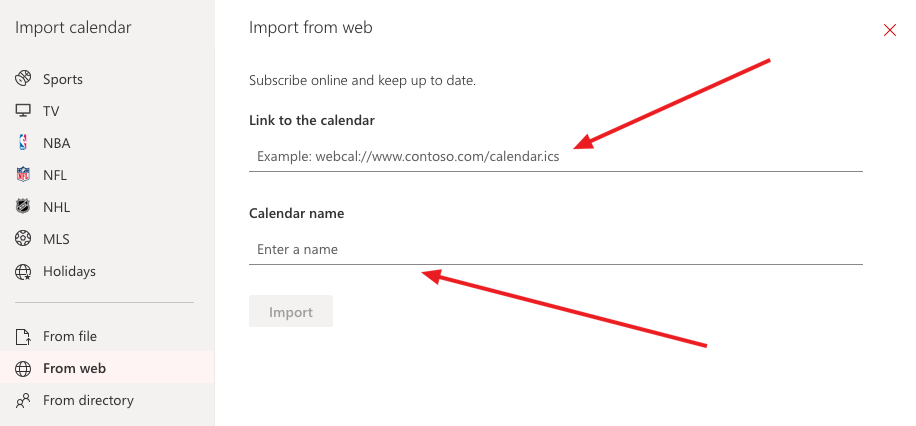Focus the Link to the calendar field

point(556,157)
